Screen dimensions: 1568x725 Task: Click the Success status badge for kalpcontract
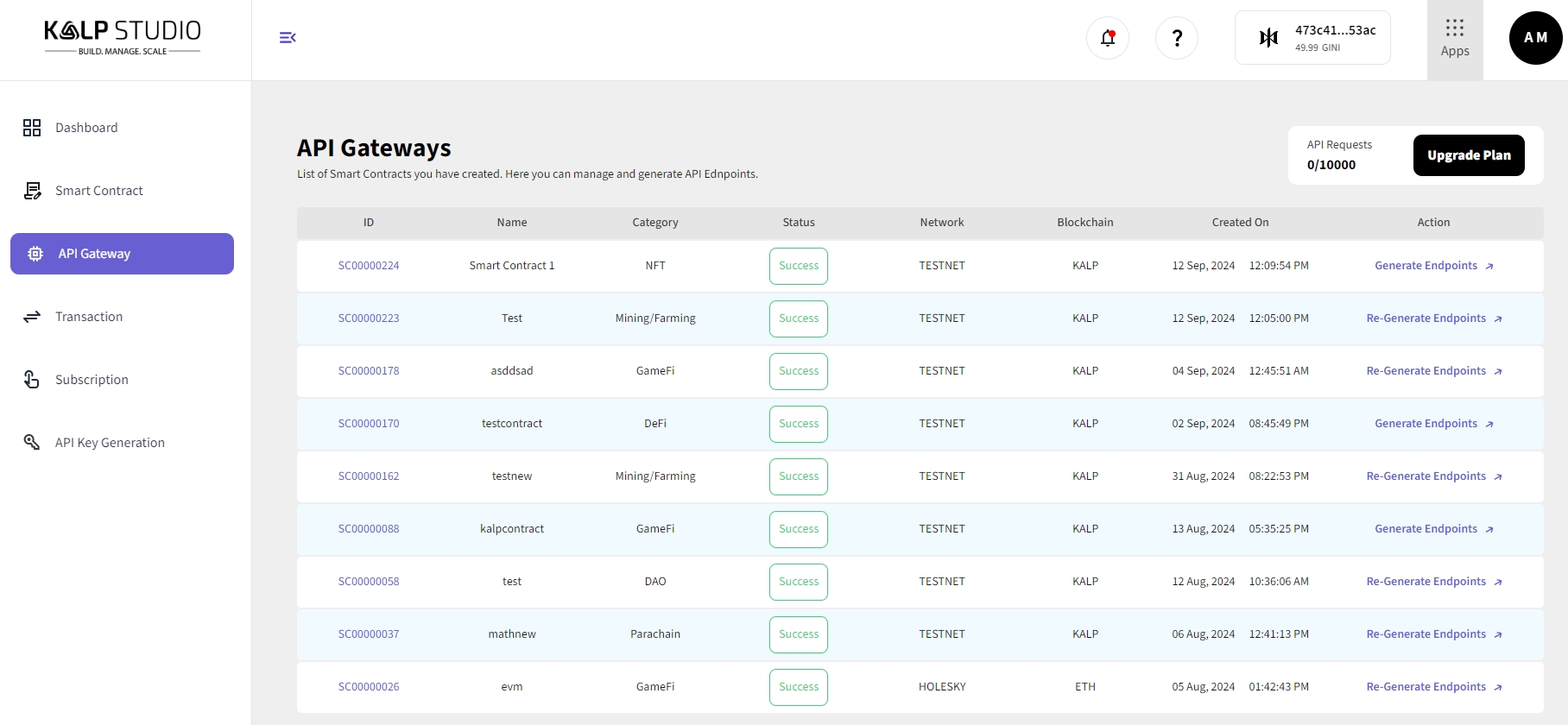point(798,529)
